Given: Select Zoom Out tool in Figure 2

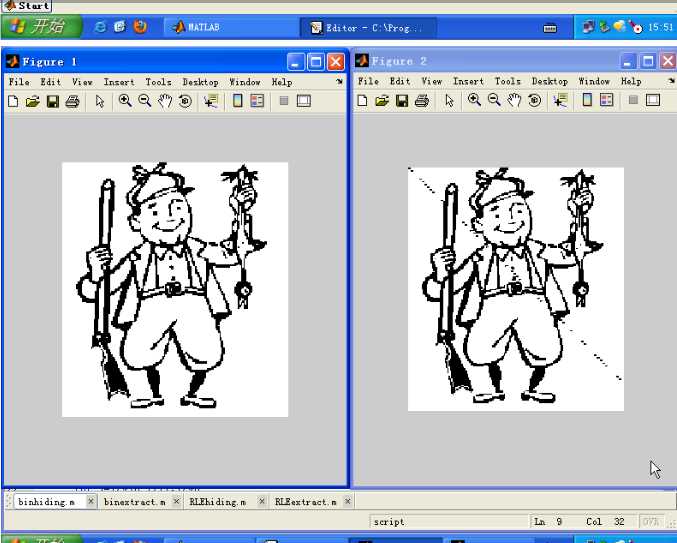Looking at the screenshot, I should point(494,100).
